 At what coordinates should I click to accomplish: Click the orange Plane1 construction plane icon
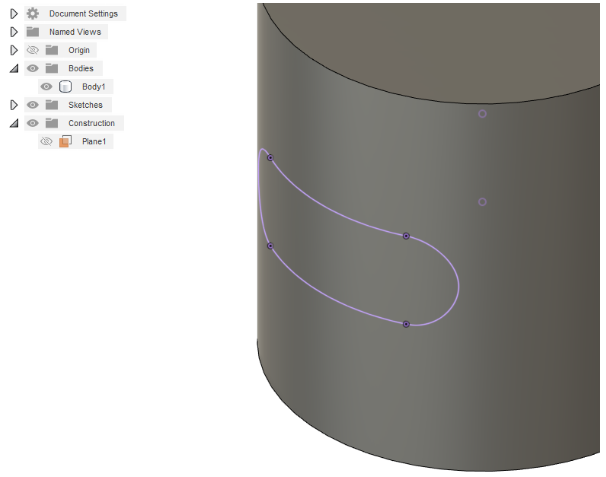[65, 141]
